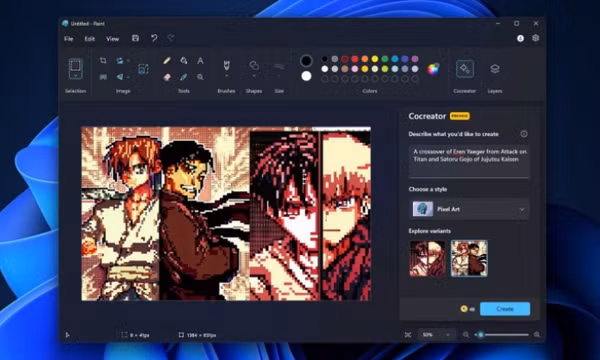Open the account profile icon
Screen dimensions: 600x360
[520, 38]
